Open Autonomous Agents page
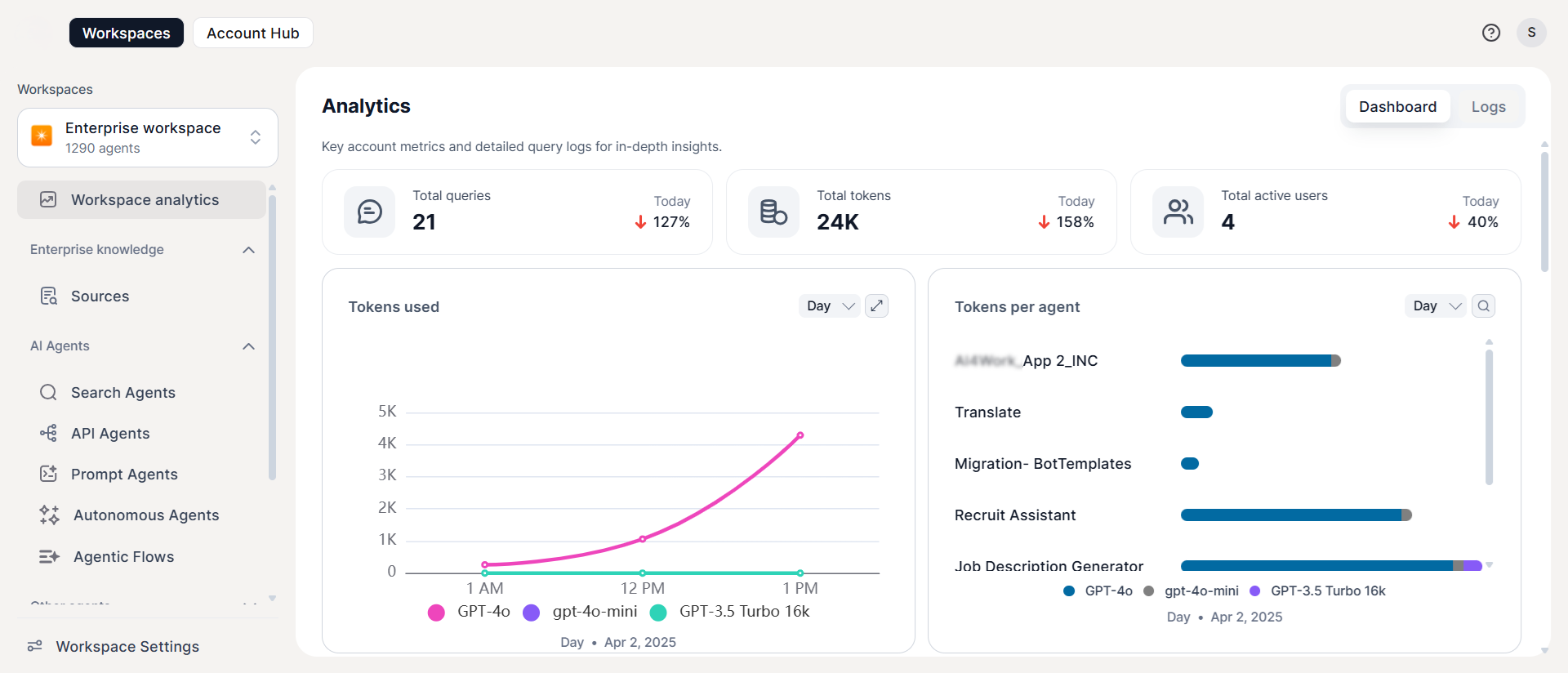 tap(145, 515)
